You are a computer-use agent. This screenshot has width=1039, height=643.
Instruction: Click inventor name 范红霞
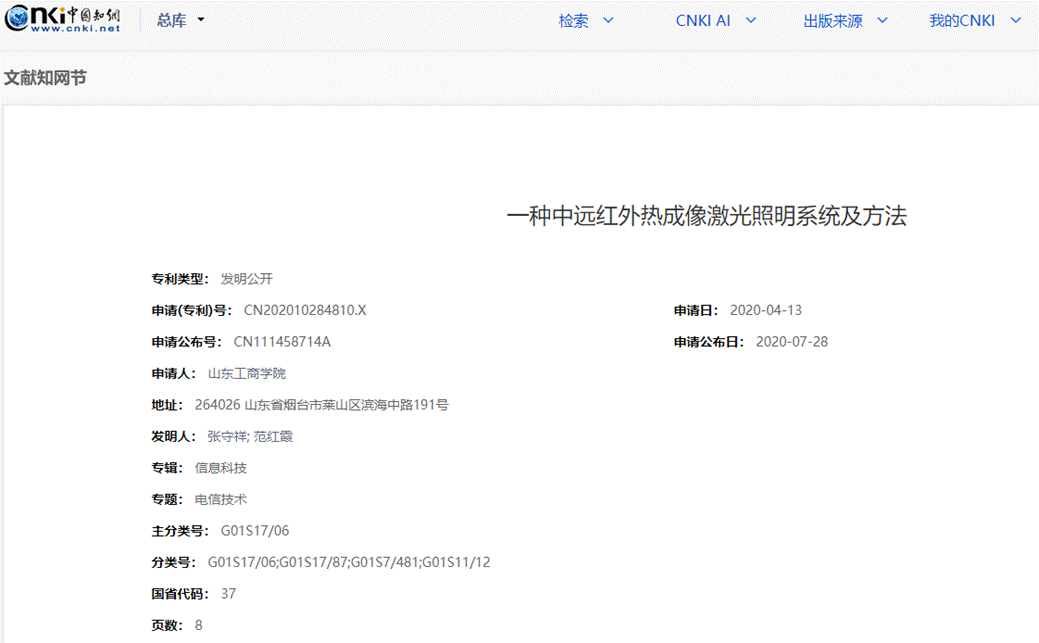coord(273,437)
